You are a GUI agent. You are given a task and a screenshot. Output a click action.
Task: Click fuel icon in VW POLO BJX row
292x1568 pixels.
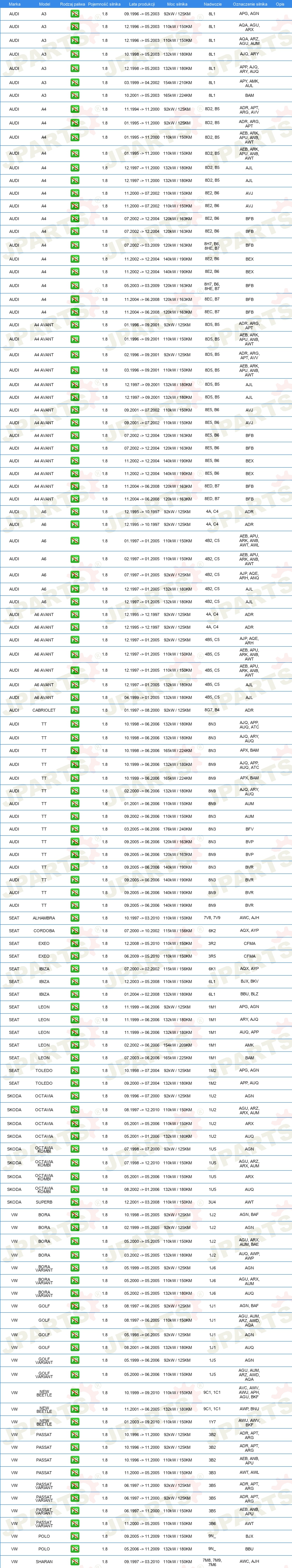pyautogui.click(x=74, y=1536)
